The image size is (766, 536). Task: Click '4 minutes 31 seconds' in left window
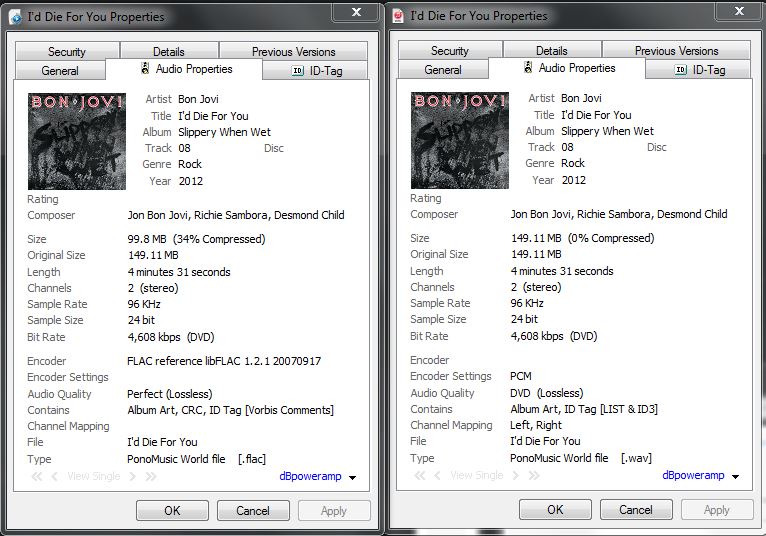(x=179, y=272)
